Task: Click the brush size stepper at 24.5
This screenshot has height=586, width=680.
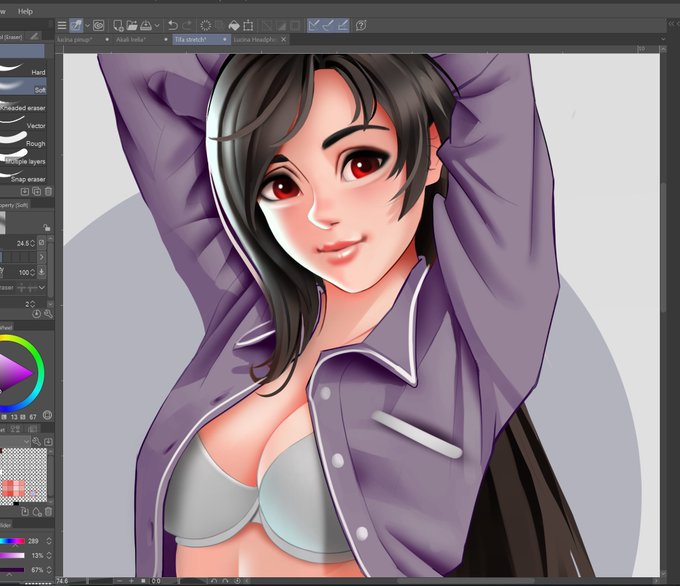Action: point(32,243)
